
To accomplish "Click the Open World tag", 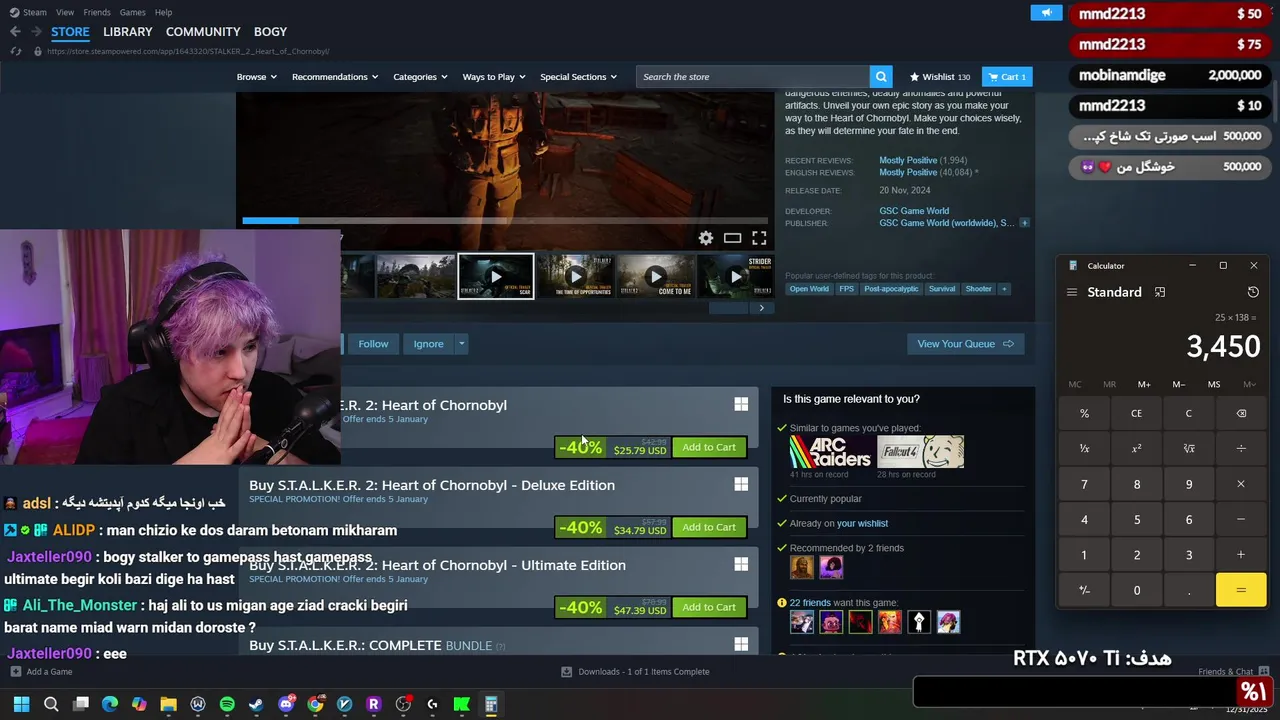I will tap(809, 289).
